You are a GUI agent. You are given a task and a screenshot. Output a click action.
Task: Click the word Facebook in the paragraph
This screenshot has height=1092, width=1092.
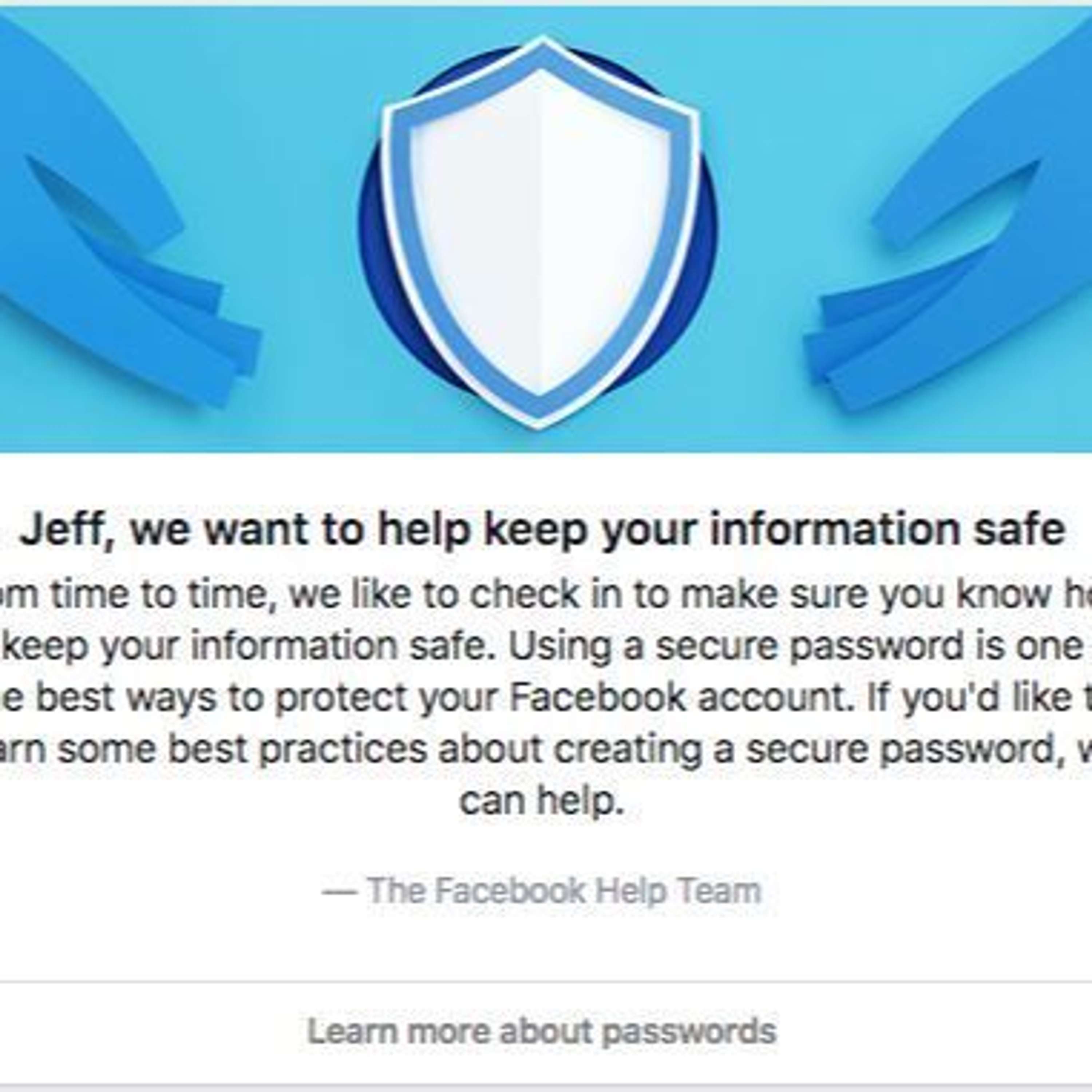pos(597,697)
